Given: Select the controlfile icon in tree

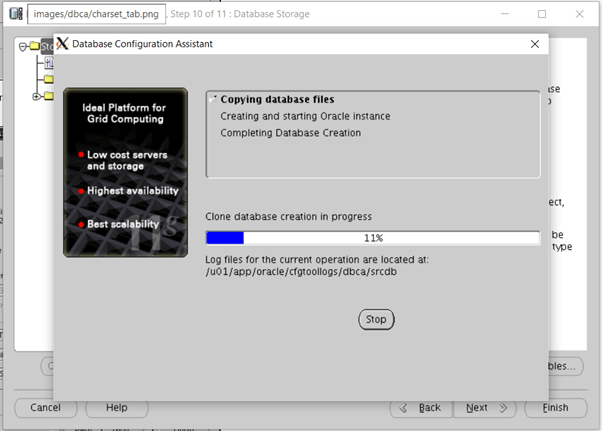Looking at the screenshot, I should click(47, 62).
